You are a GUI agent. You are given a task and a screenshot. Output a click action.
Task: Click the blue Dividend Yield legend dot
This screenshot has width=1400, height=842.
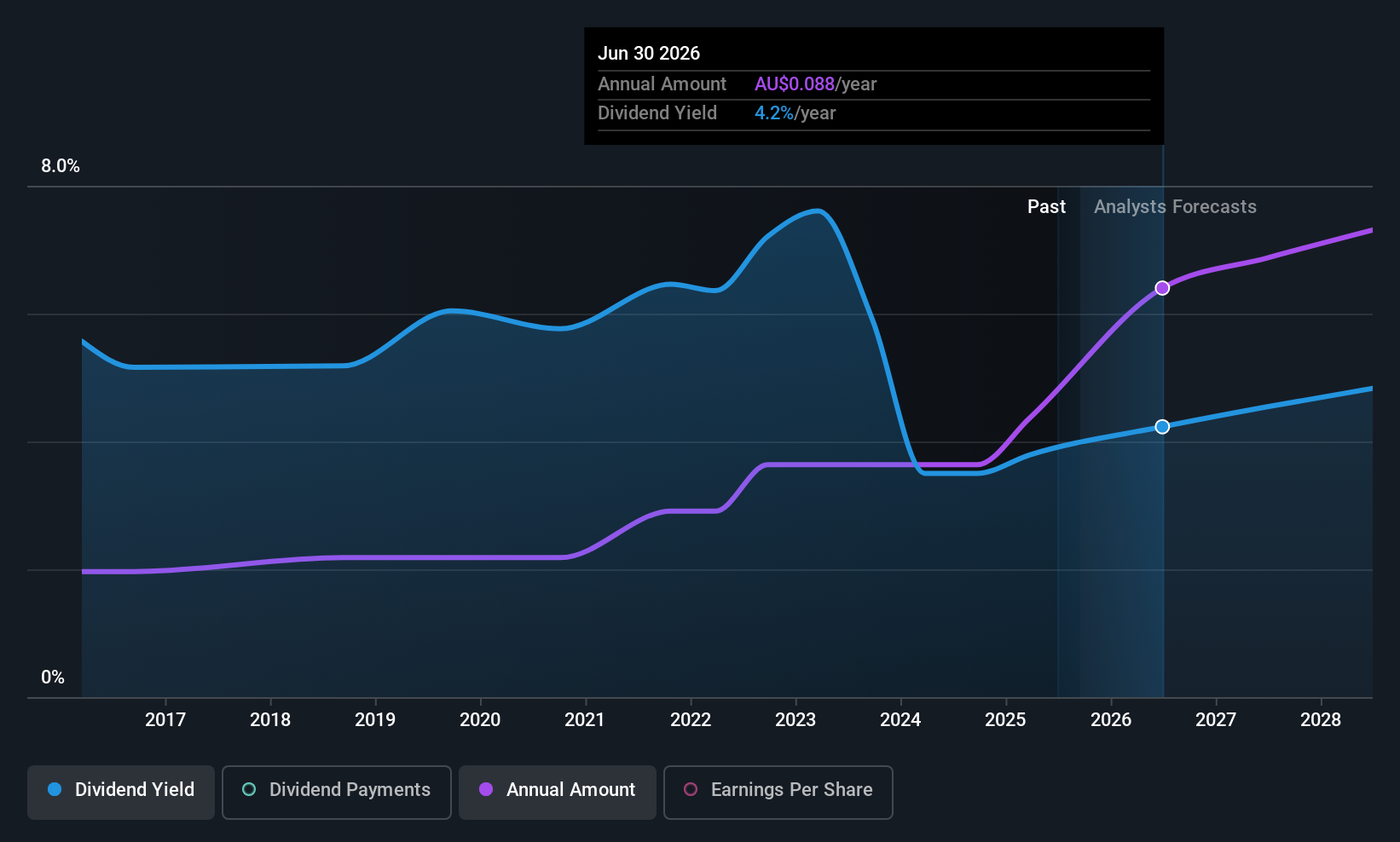tap(55, 789)
